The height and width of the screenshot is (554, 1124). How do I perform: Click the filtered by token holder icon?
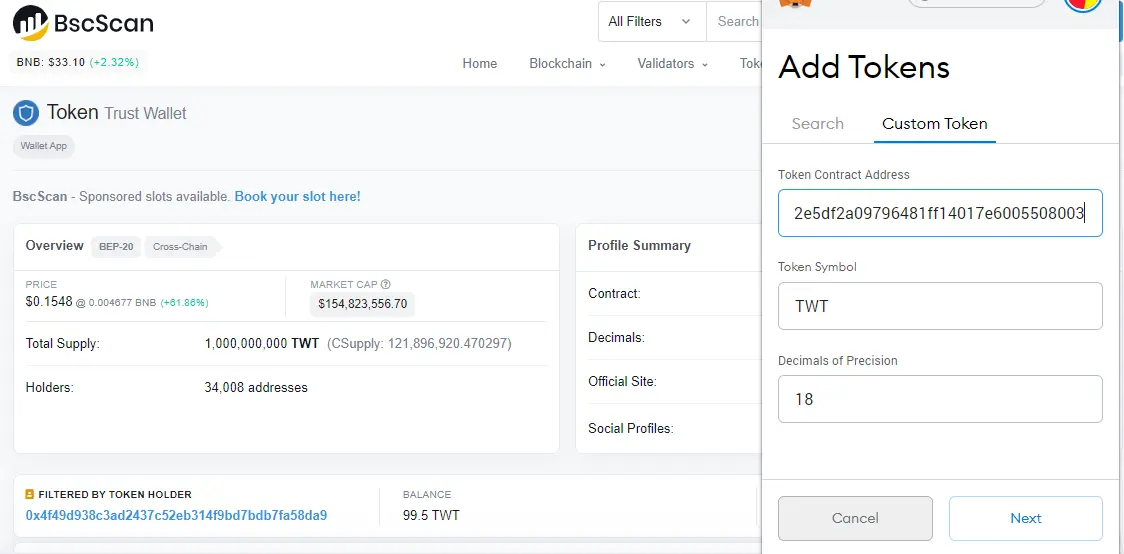coord(29,495)
